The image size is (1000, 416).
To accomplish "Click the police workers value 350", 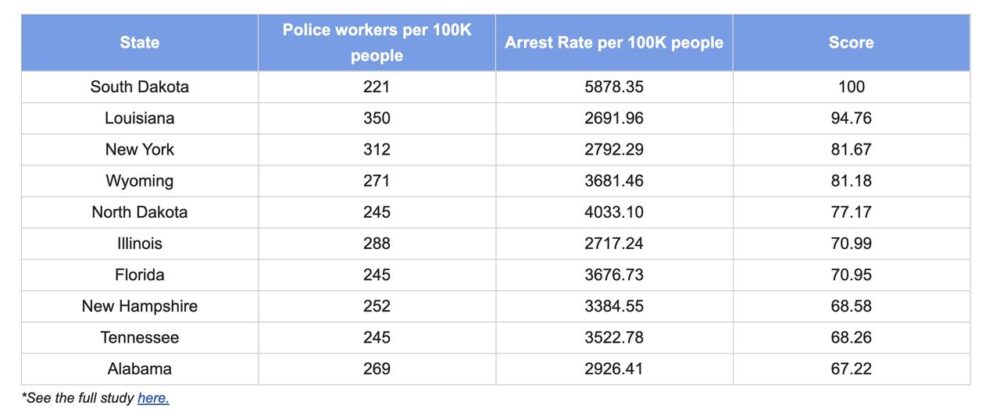I will tap(376, 118).
